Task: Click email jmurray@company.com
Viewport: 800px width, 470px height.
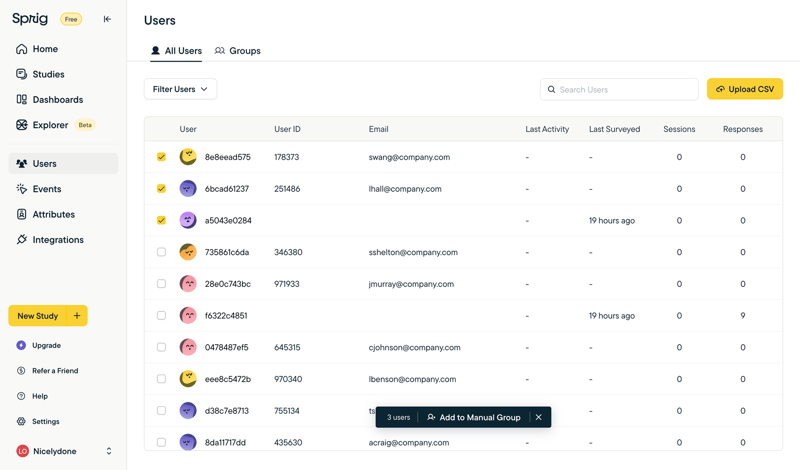Action: pyautogui.click(x=411, y=284)
